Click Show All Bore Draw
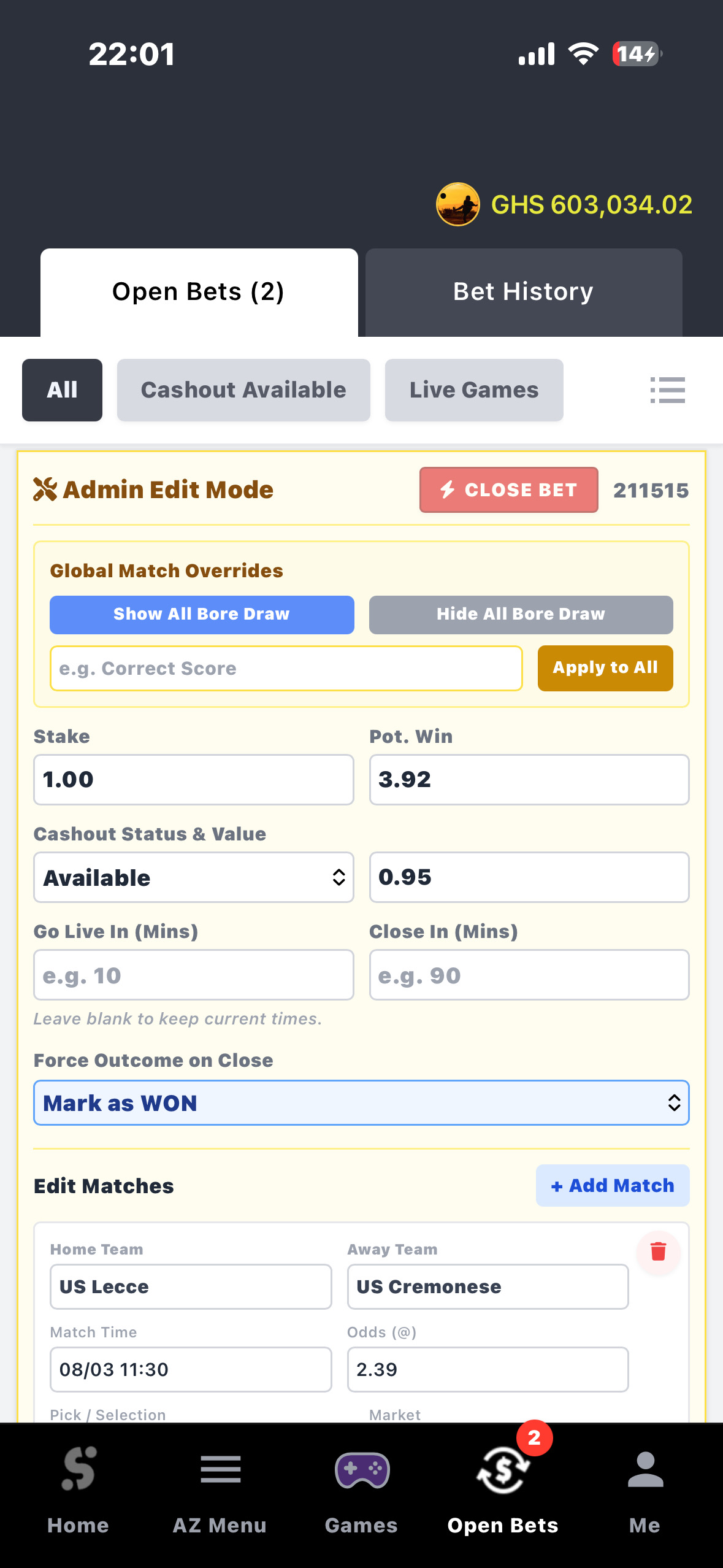 202,615
